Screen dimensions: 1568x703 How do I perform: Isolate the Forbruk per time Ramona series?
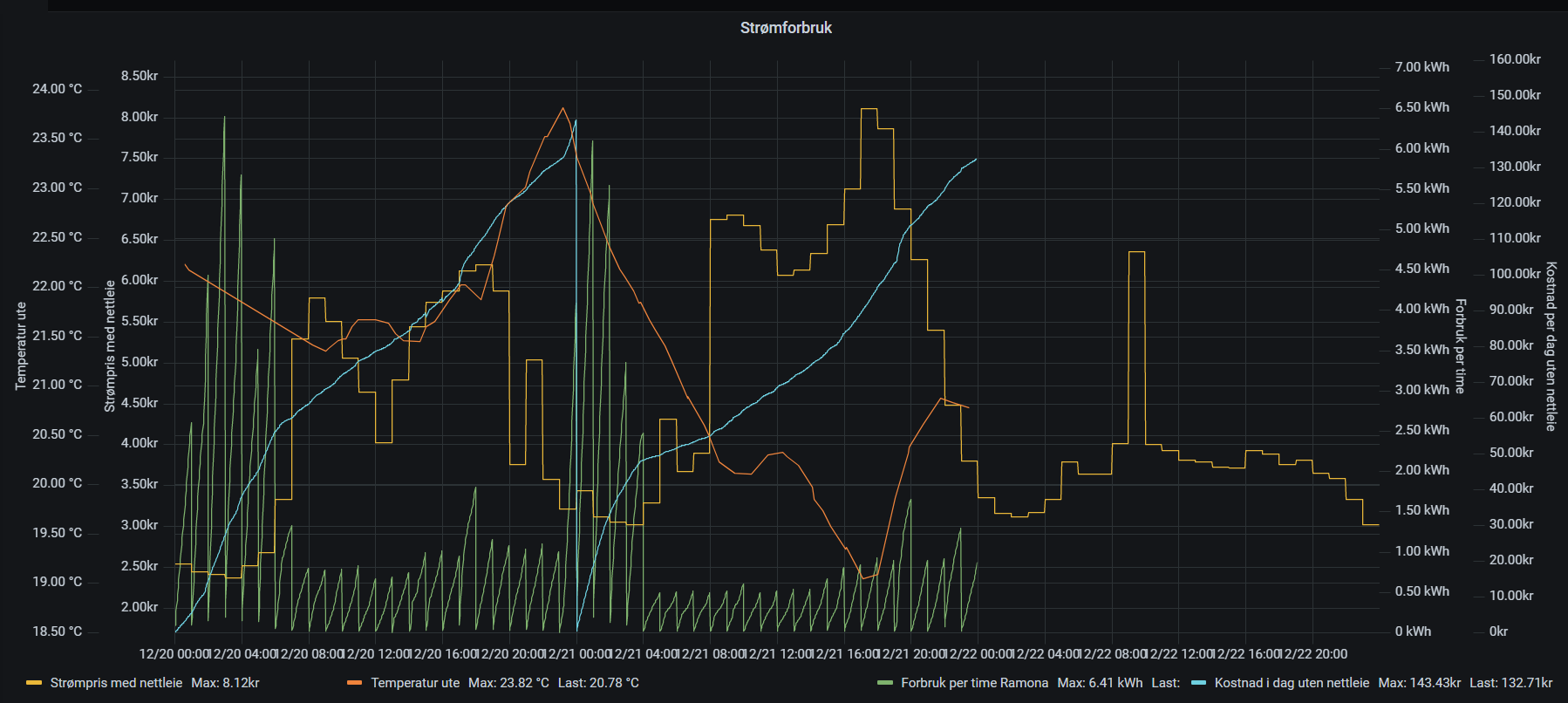974,683
